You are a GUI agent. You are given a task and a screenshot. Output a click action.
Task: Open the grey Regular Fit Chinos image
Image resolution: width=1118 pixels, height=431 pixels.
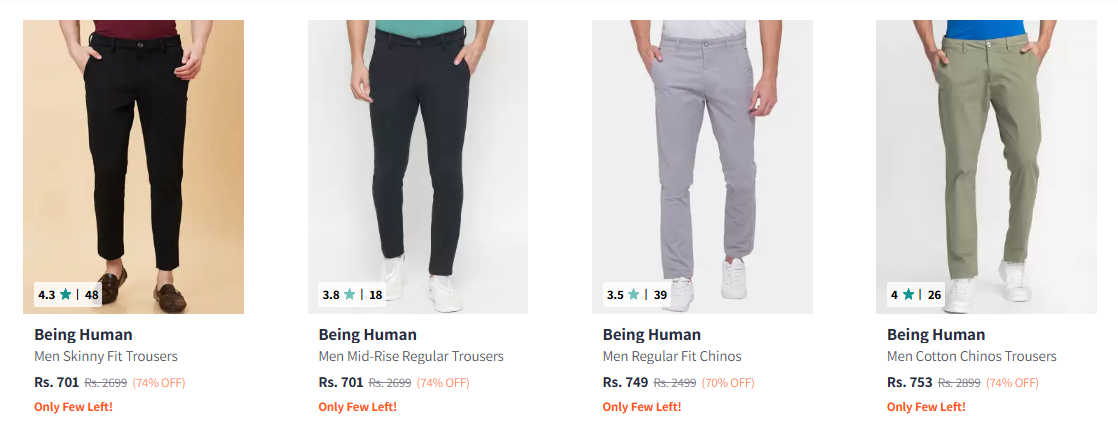click(702, 160)
